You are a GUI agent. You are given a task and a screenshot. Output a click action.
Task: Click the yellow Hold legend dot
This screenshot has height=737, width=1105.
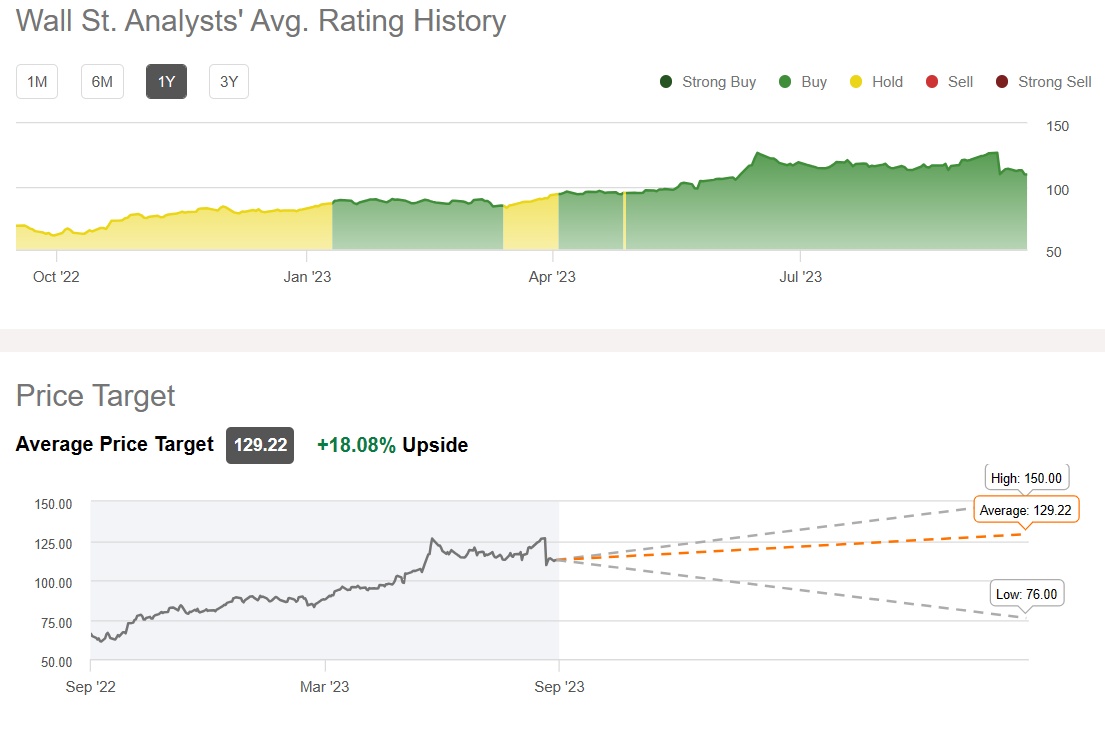[856, 82]
